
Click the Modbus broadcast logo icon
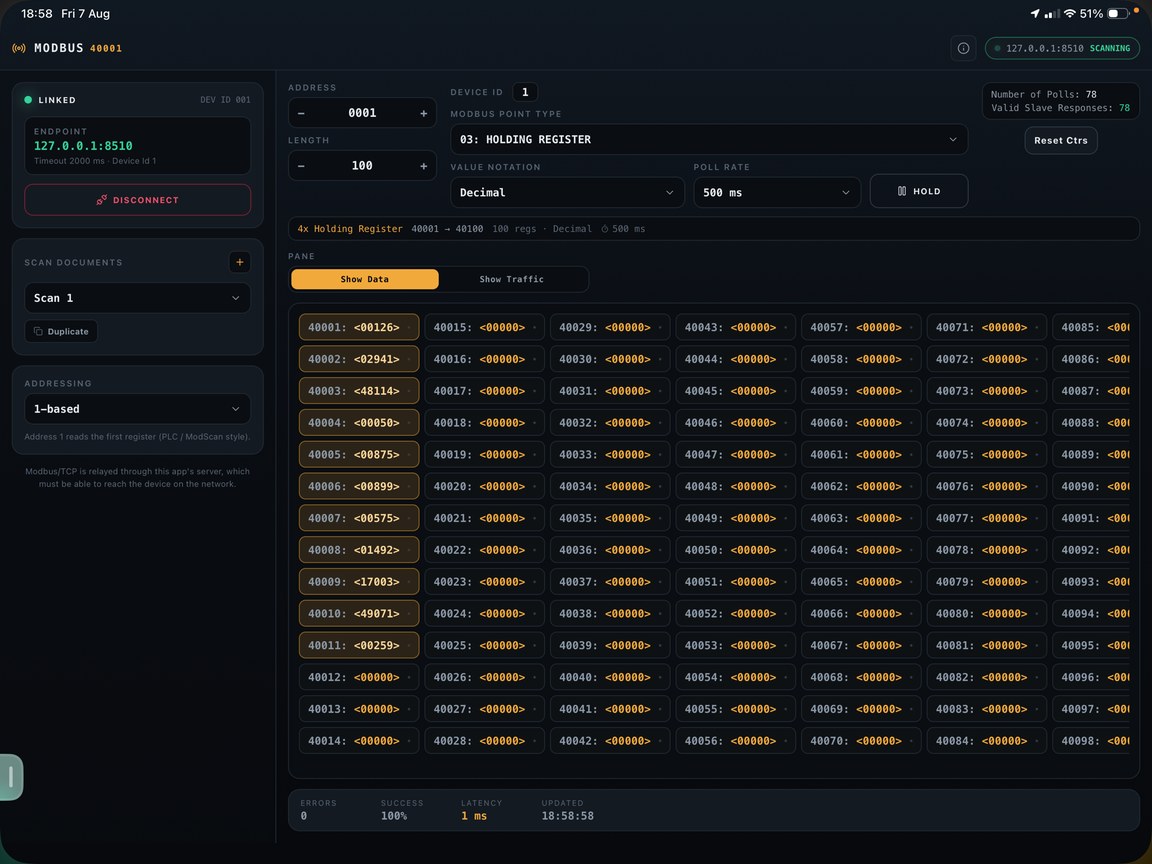pos(19,48)
